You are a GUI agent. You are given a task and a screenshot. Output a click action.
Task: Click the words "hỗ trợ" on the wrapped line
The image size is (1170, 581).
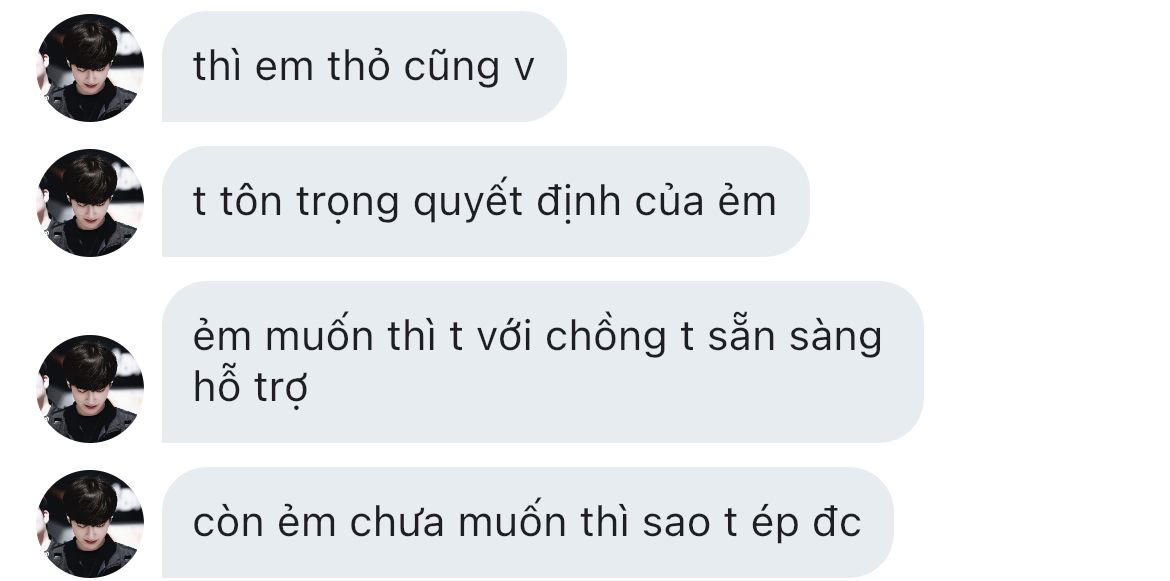click(x=251, y=389)
